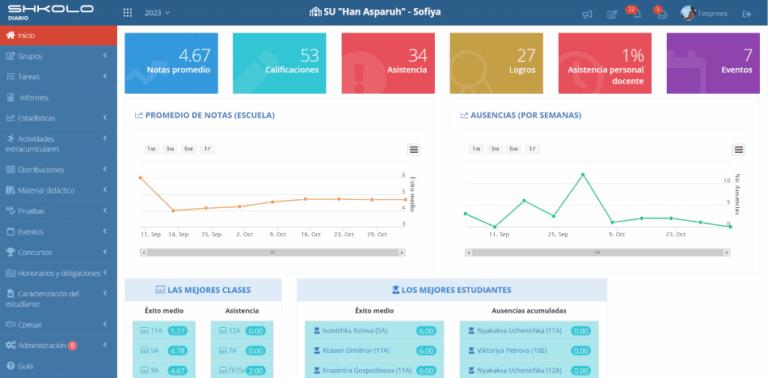Screen dimensions: 768x378
Task: Open messages envelope icon with badge
Action: coord(662,14)
